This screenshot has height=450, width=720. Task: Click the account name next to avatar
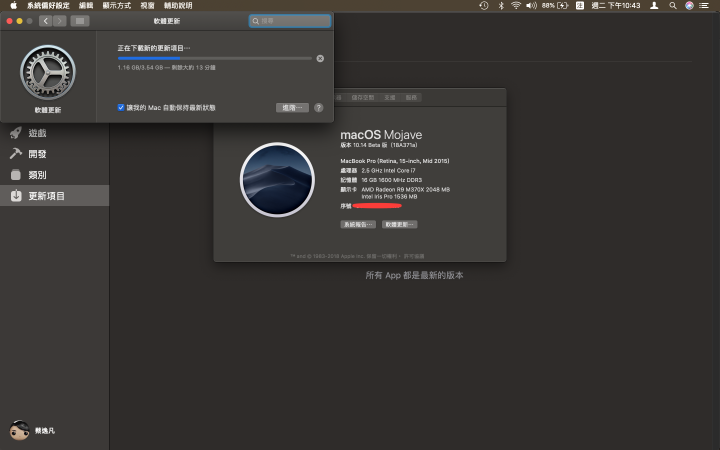[x=45, y=431]
